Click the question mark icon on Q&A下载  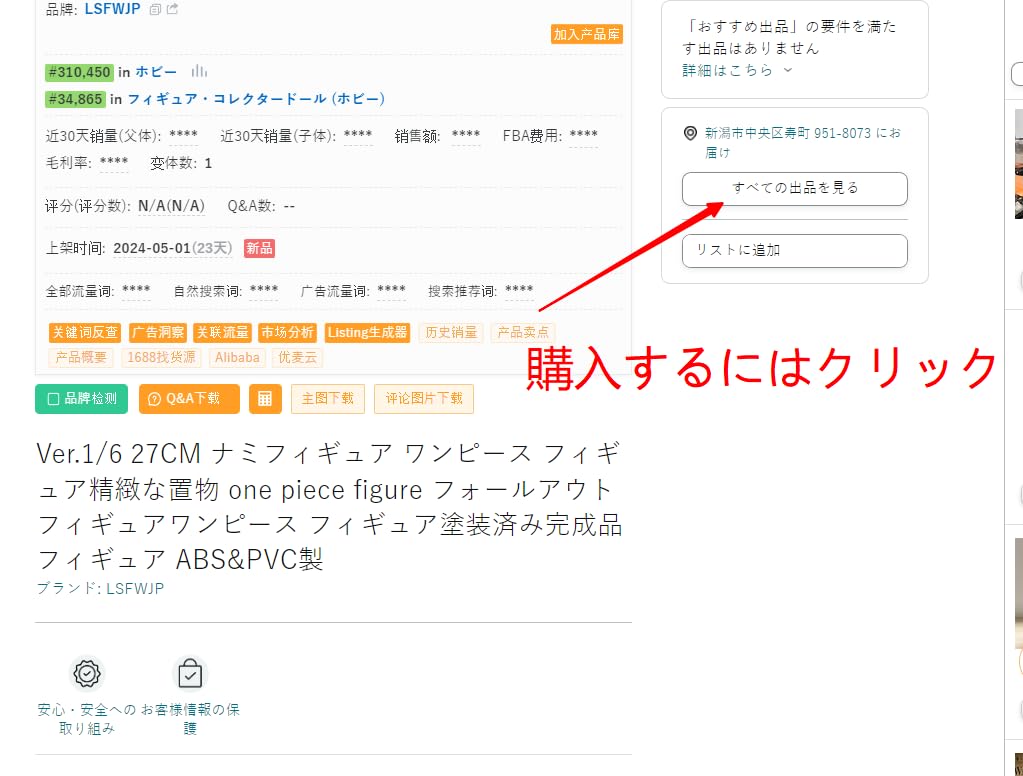(x=155, y=398)
